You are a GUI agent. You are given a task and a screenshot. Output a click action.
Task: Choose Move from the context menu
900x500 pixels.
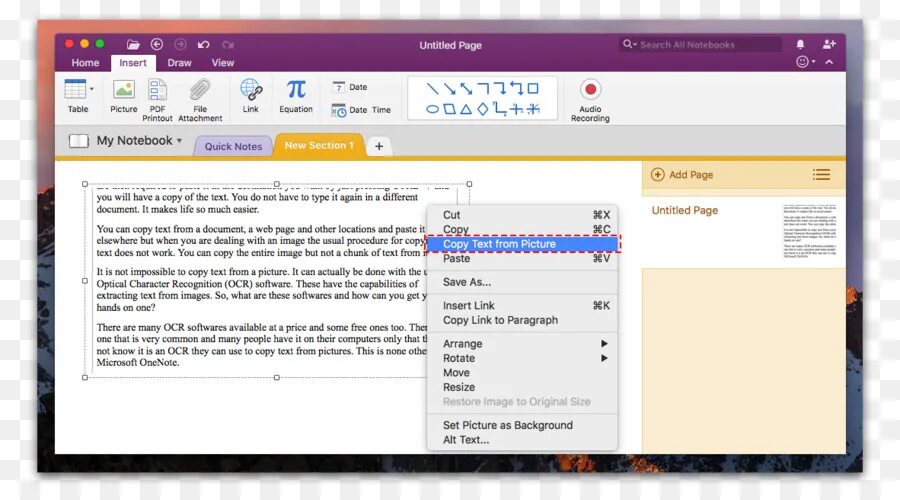click(522, 373)
